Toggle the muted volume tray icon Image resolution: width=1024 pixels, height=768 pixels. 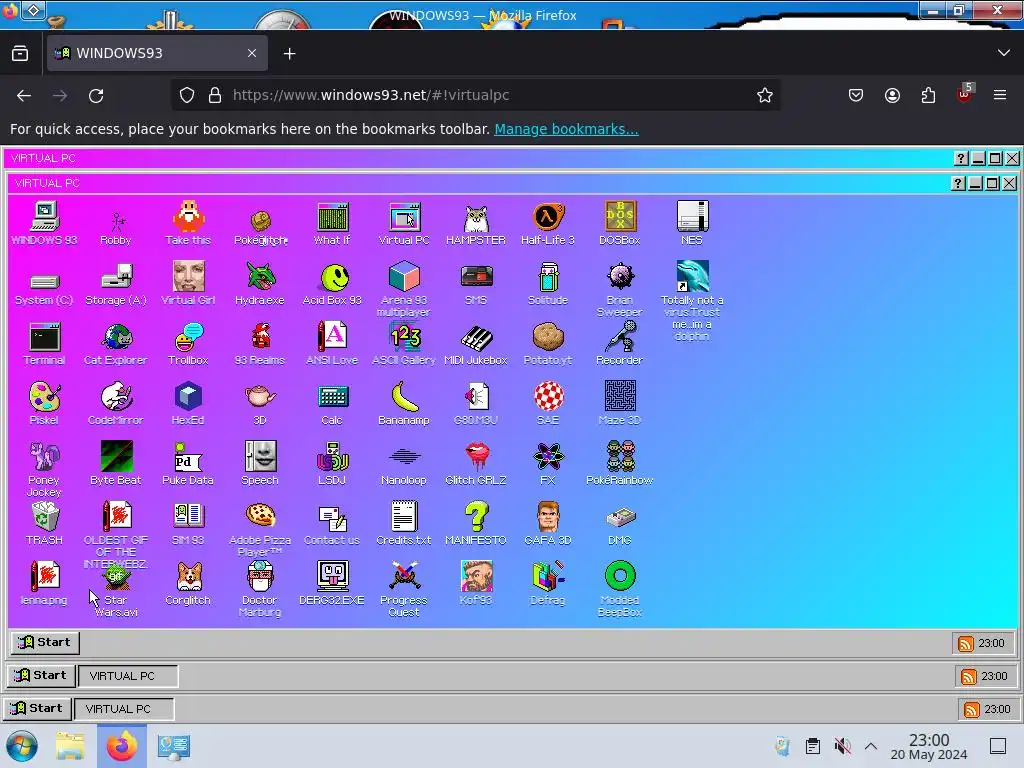842,746
